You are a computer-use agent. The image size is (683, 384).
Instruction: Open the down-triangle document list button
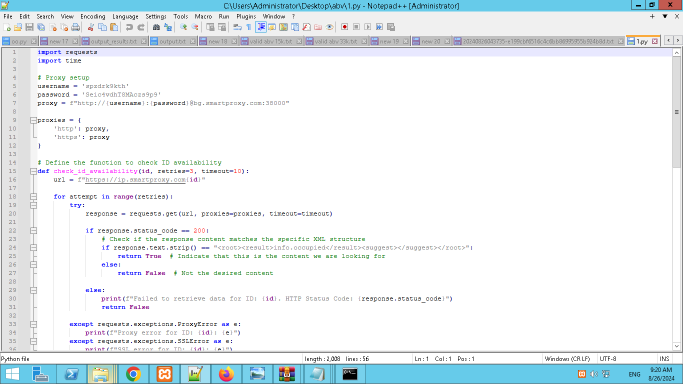pyautogui.click(x=665, y=17)
